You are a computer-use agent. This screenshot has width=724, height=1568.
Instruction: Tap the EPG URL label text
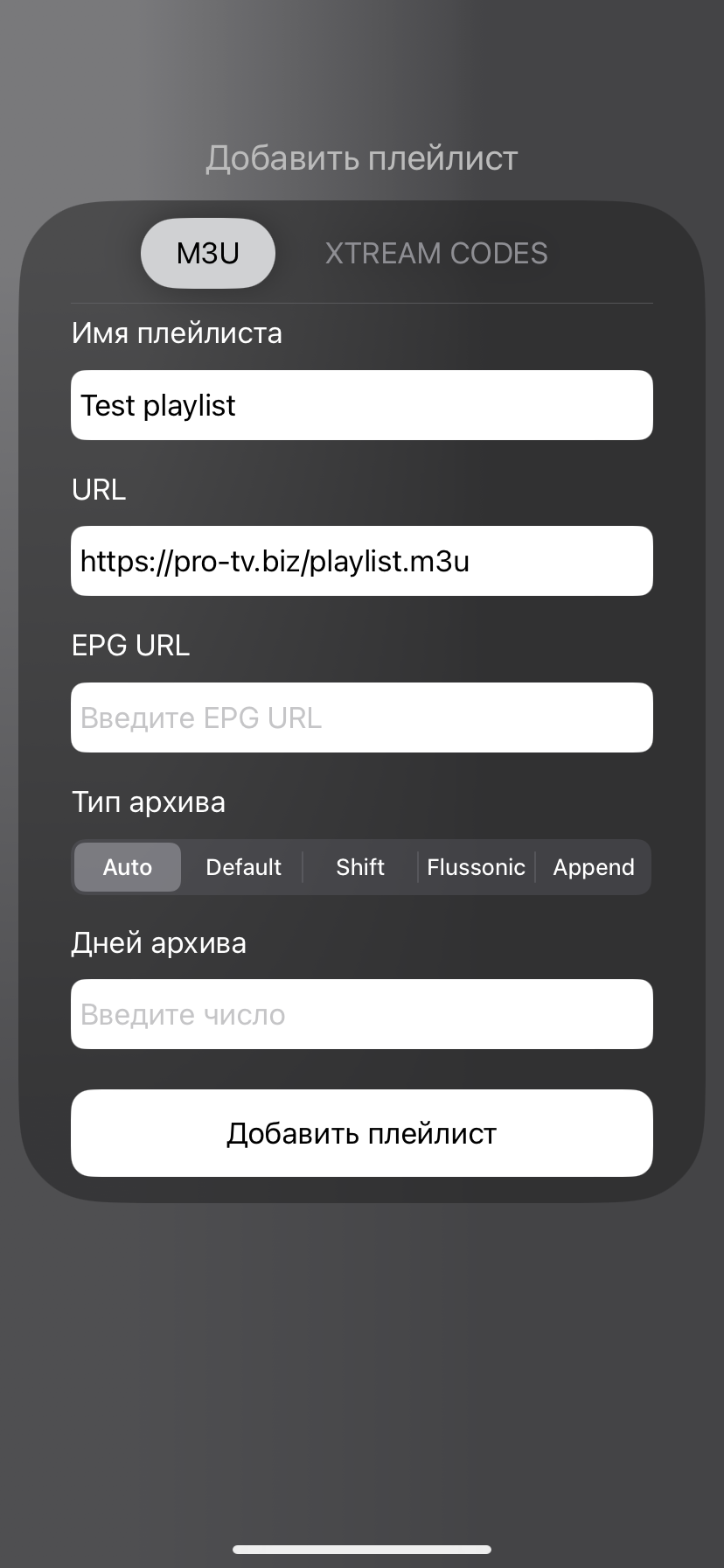click(130, 646)
